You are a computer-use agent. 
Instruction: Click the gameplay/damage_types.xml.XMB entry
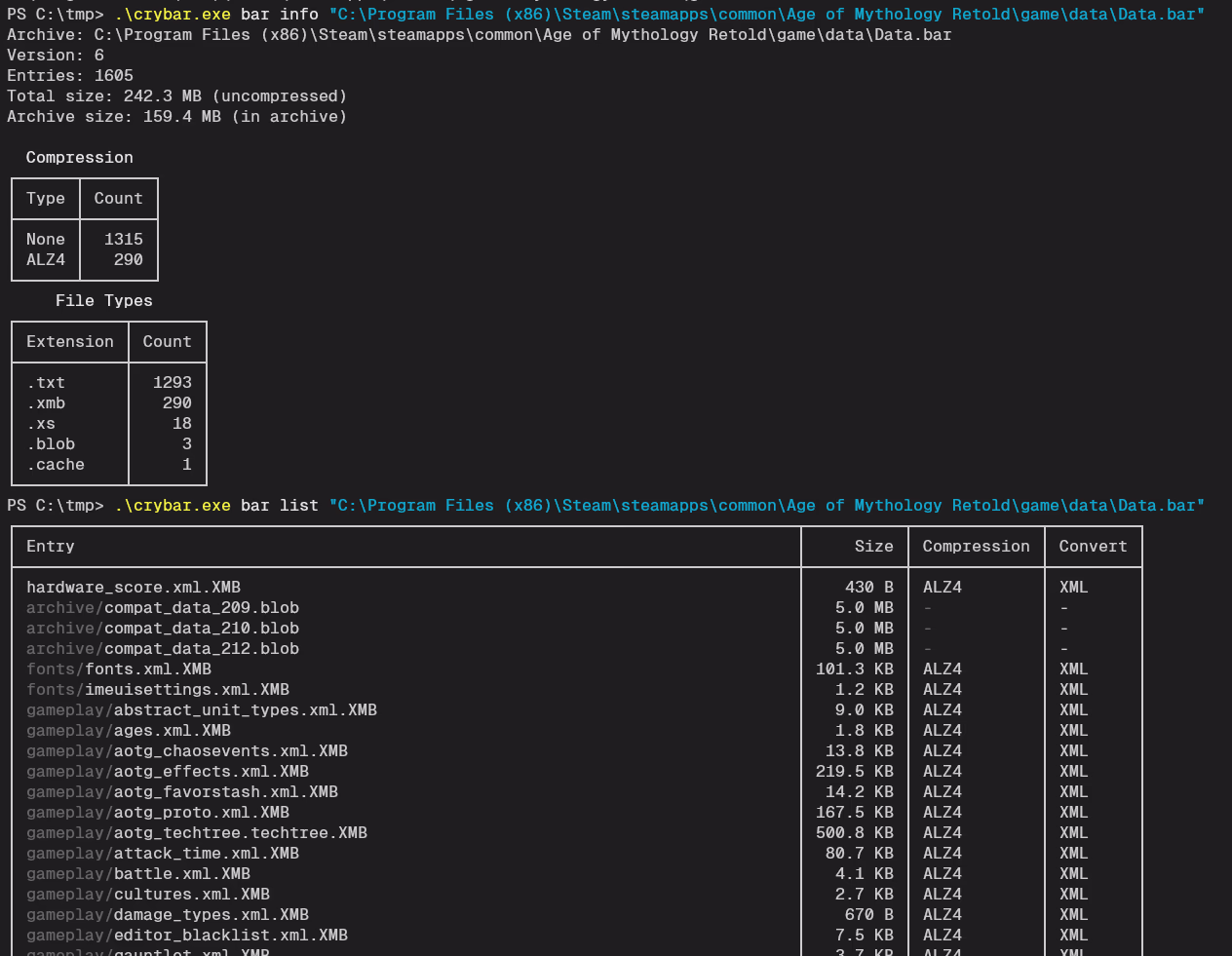pos(168,915)
